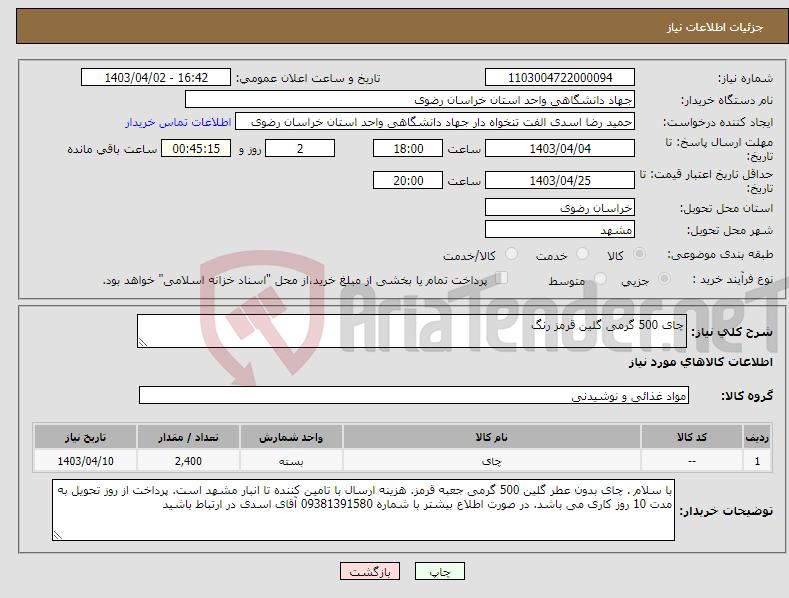
Task: Click the تاریخ نیاز column header
Action: tap(86, 437)
